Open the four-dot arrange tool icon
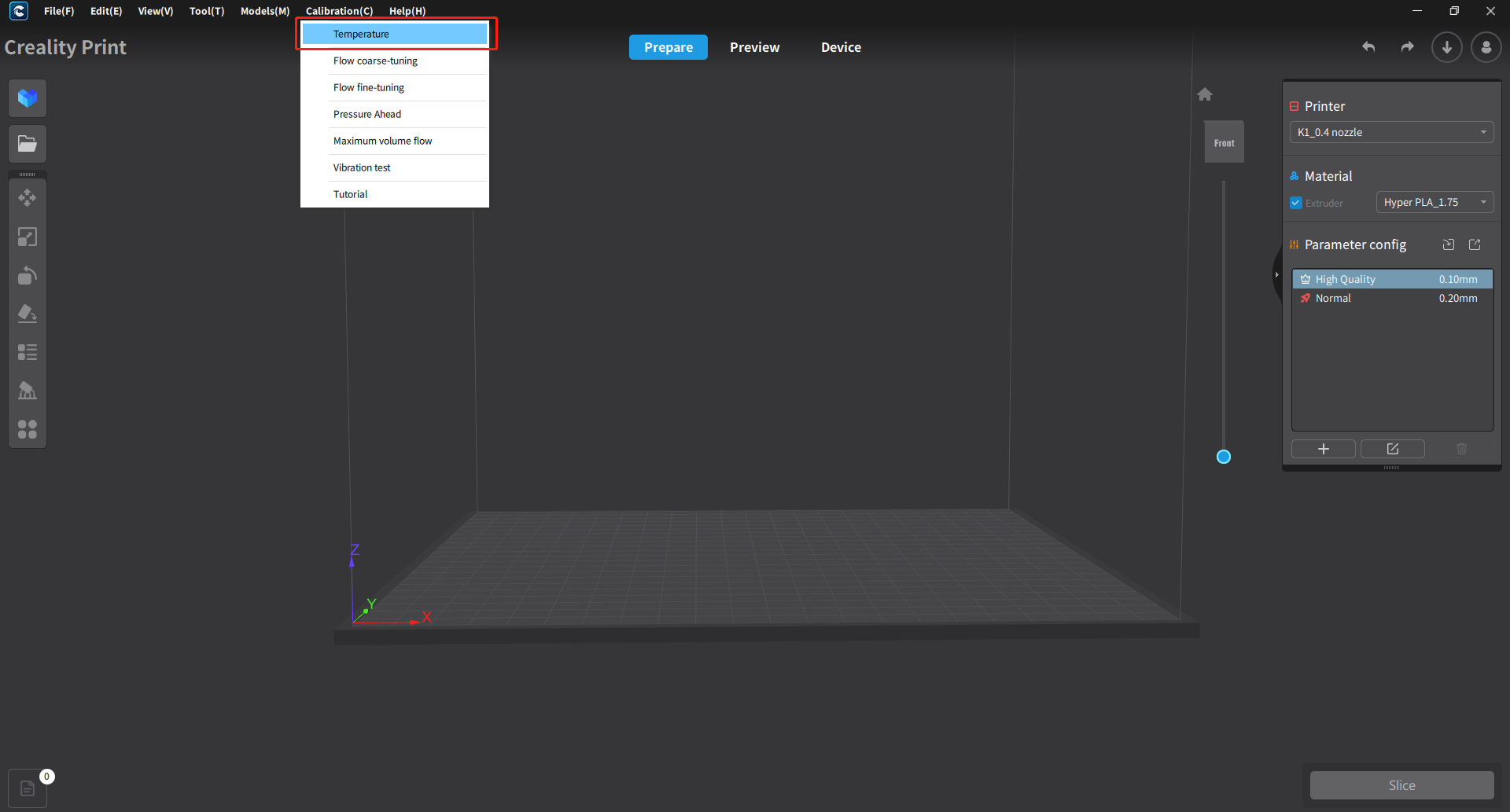The width and height of the screenshot is (1510, 812). coord(28,429)
